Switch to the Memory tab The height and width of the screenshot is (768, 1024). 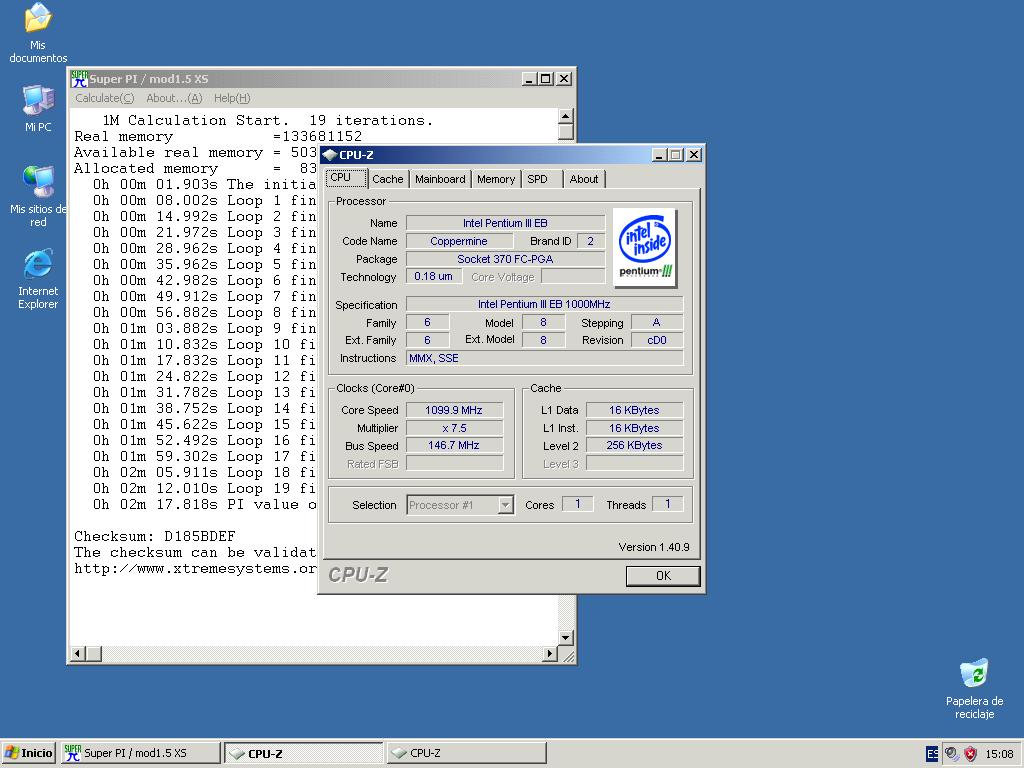tap(496, 179)
